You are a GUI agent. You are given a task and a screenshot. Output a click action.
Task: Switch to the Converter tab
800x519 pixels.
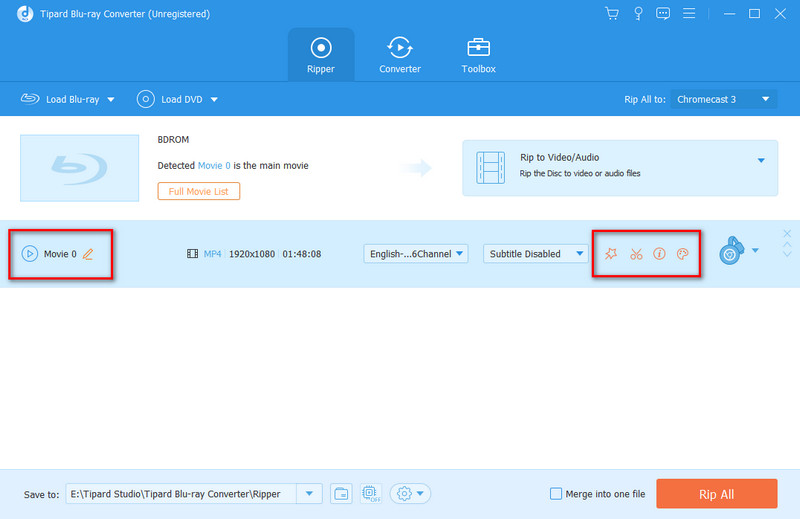pos(399,55)
